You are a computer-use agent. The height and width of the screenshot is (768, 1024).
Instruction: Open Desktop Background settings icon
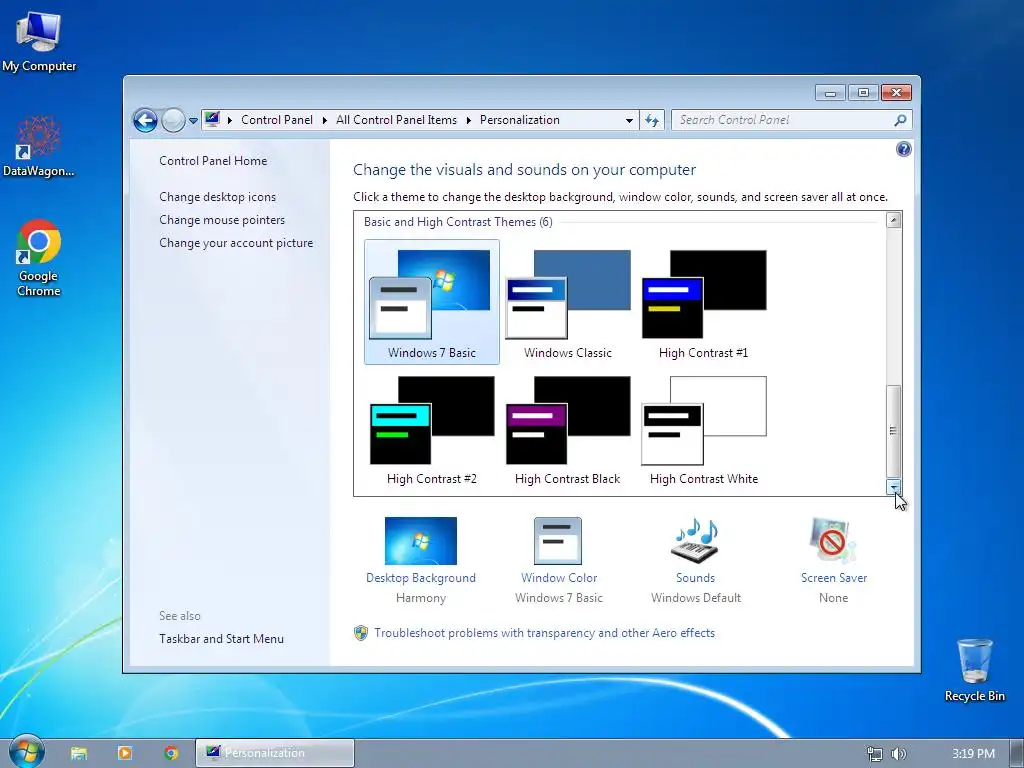421,541
